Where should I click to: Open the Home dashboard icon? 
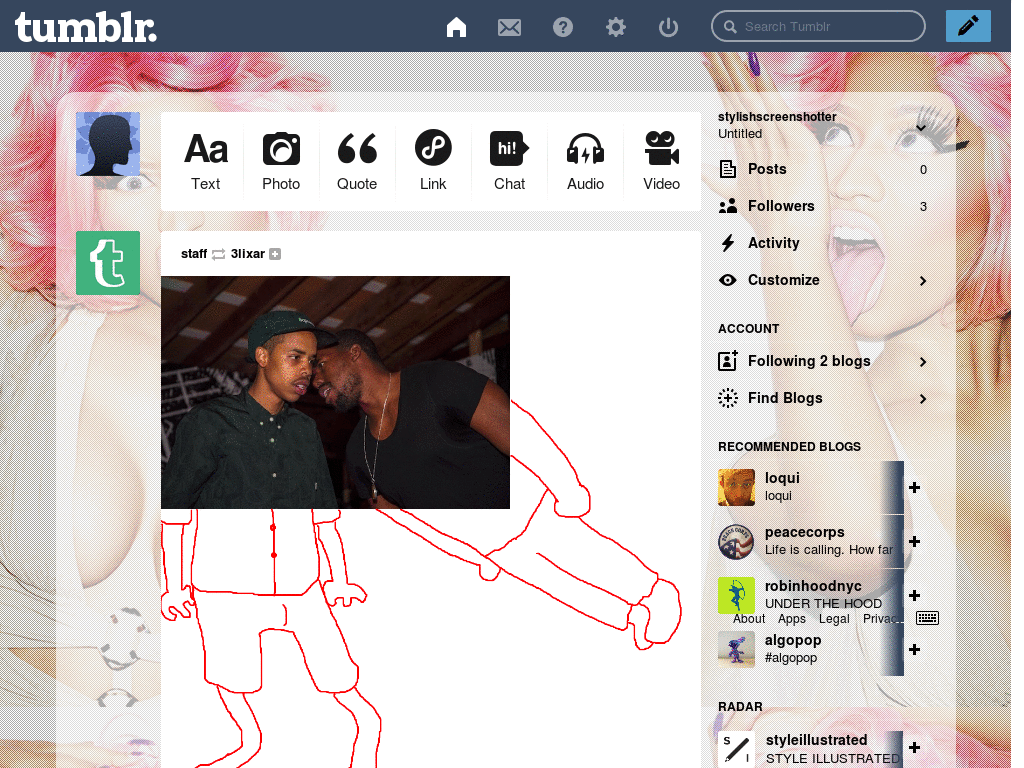(x=456, y=27)
